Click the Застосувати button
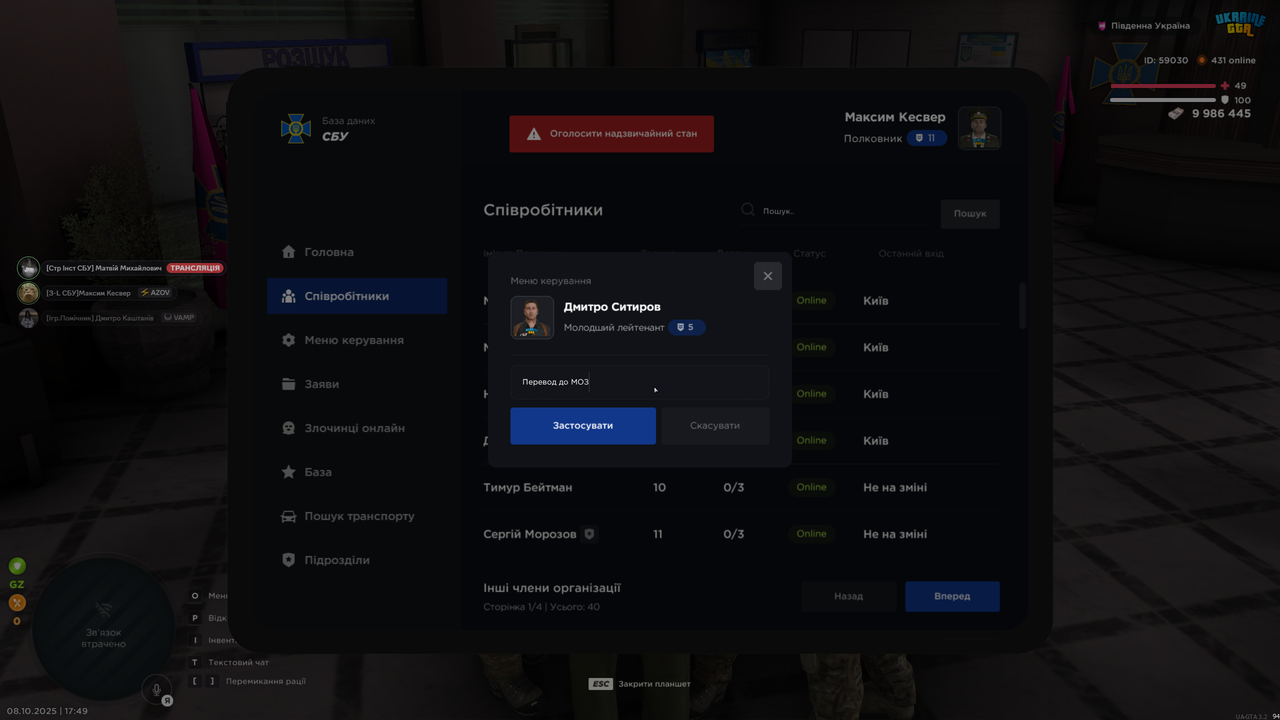This screenshot has height=720, width=1280. pyautogui.click(x=583, y=426)
